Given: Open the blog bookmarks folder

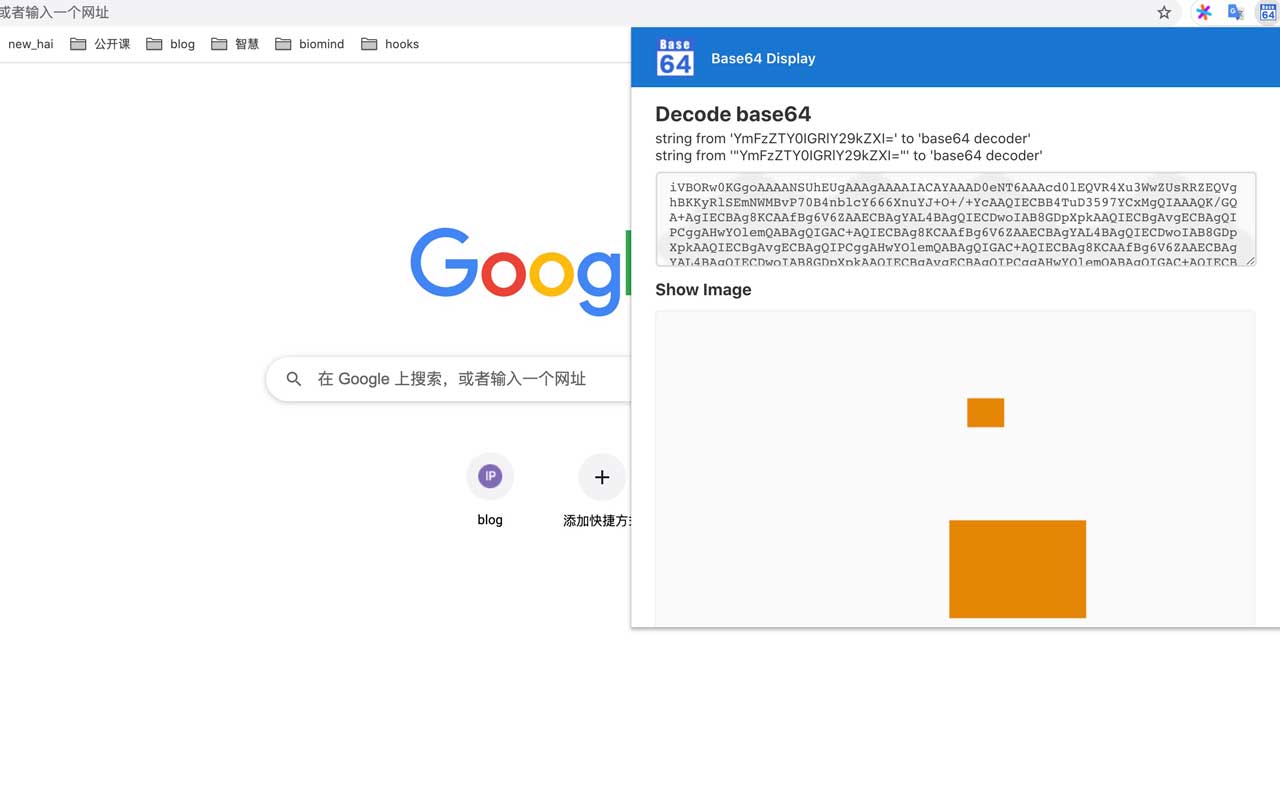Looking at the screenshot, I should [x=170, y=43].
